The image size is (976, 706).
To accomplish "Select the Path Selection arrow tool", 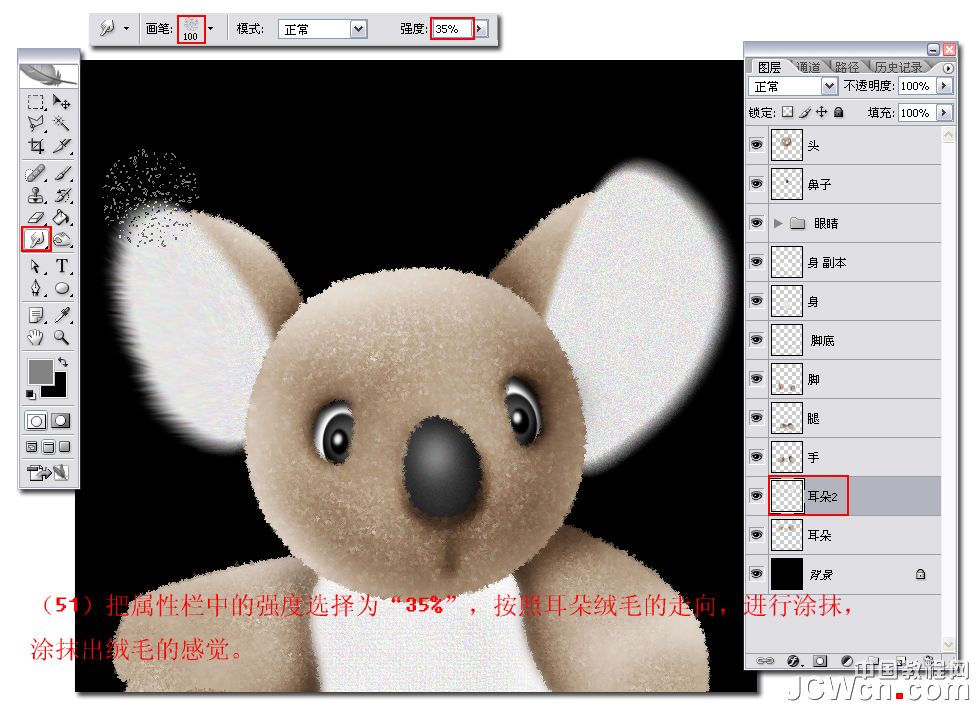I will 36,266.
